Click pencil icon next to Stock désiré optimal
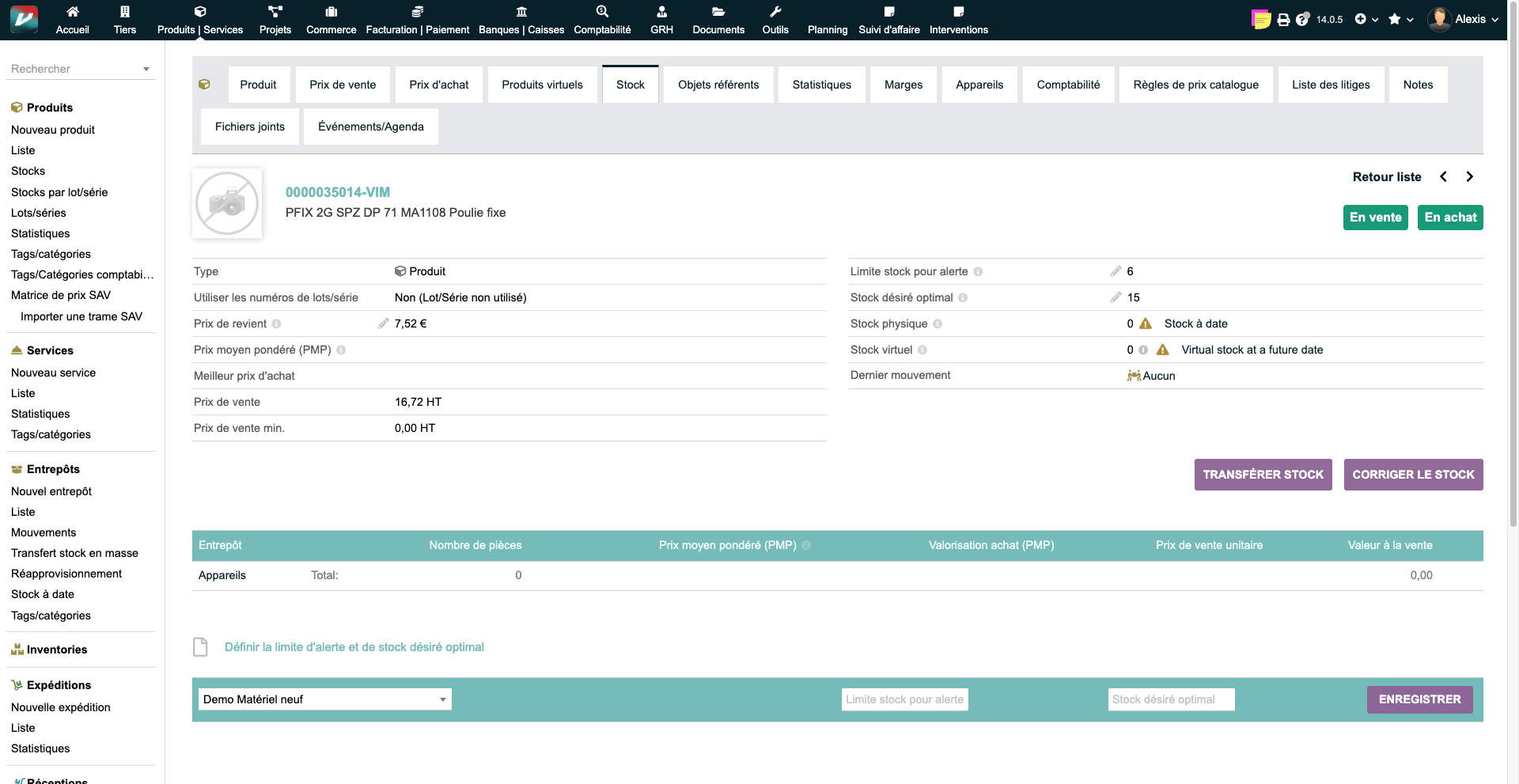Viewport: 1519px width, 784px height. pos(1116,297)
